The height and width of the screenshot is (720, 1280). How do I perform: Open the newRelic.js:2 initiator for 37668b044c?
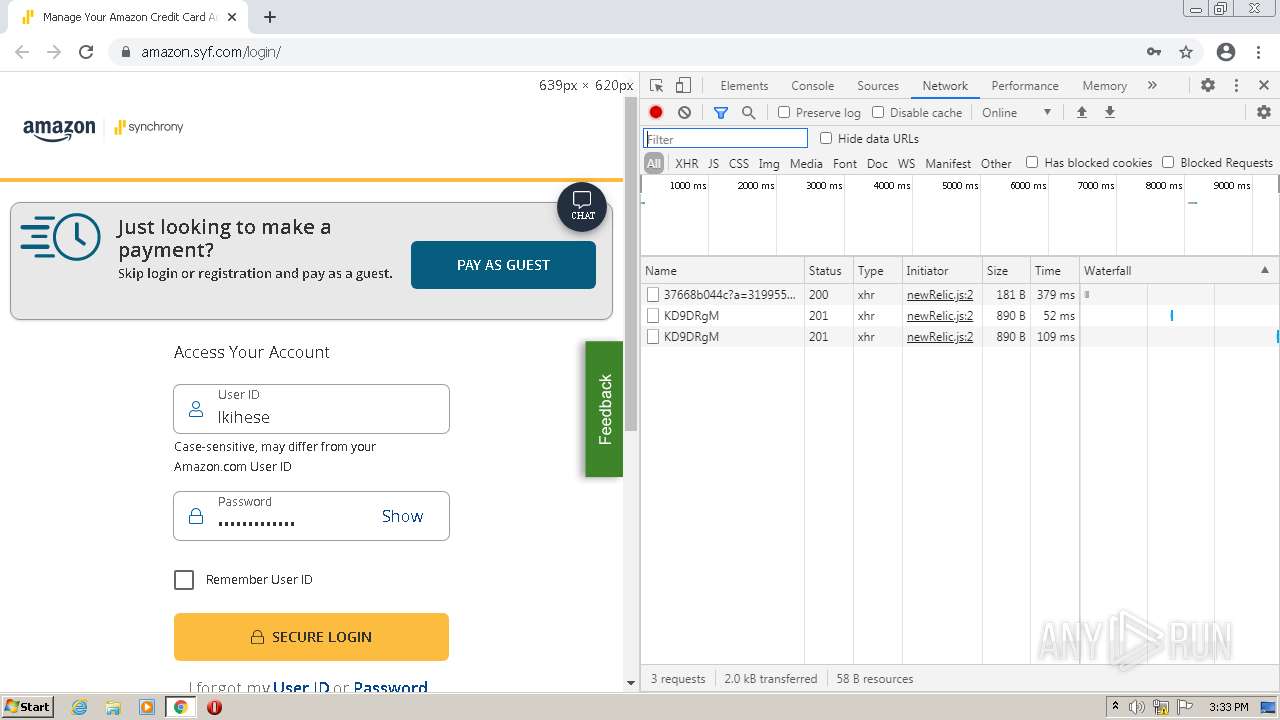pos(940,295)
